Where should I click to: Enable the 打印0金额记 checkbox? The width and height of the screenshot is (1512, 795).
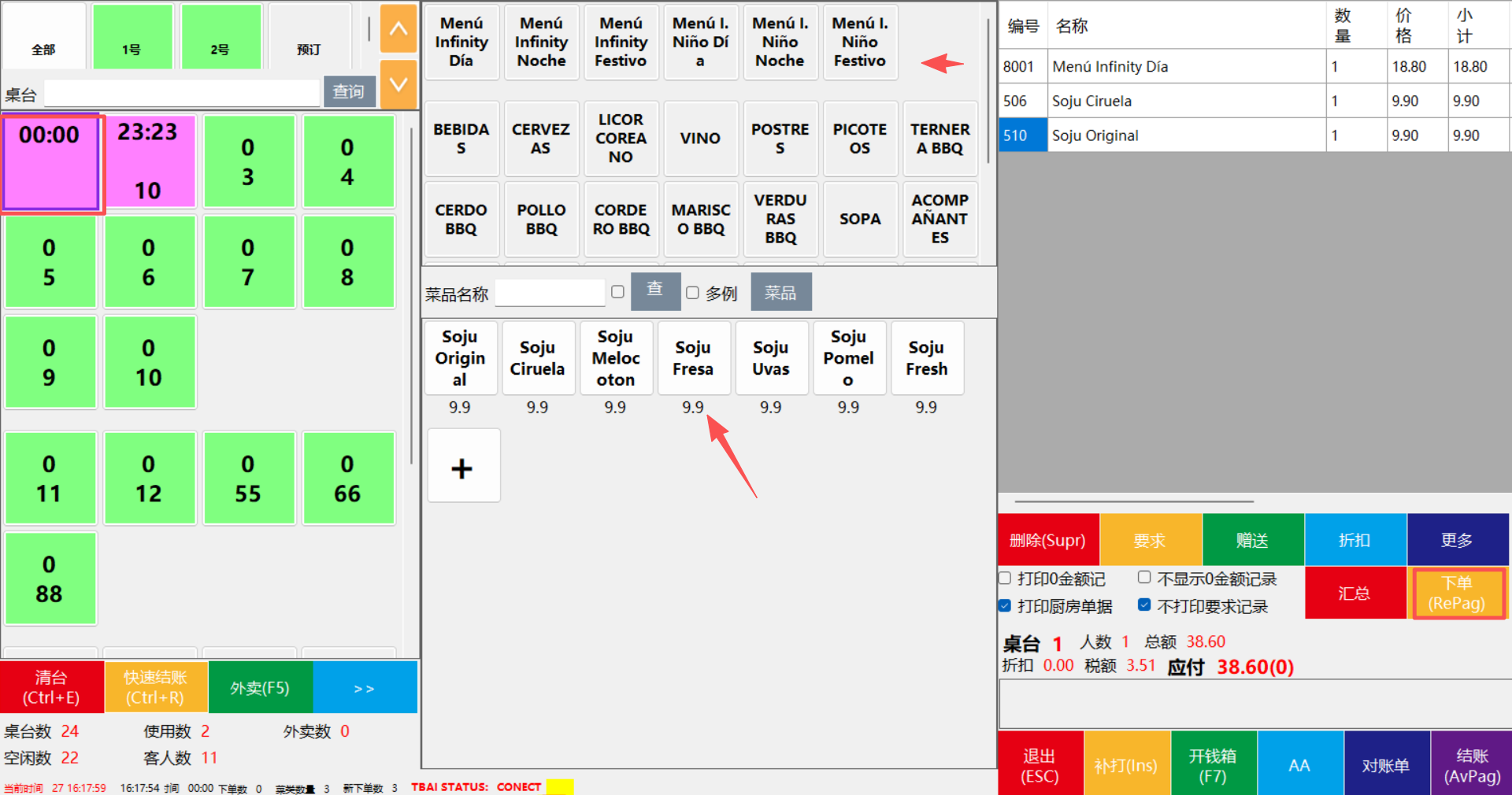click(1006, 579)
